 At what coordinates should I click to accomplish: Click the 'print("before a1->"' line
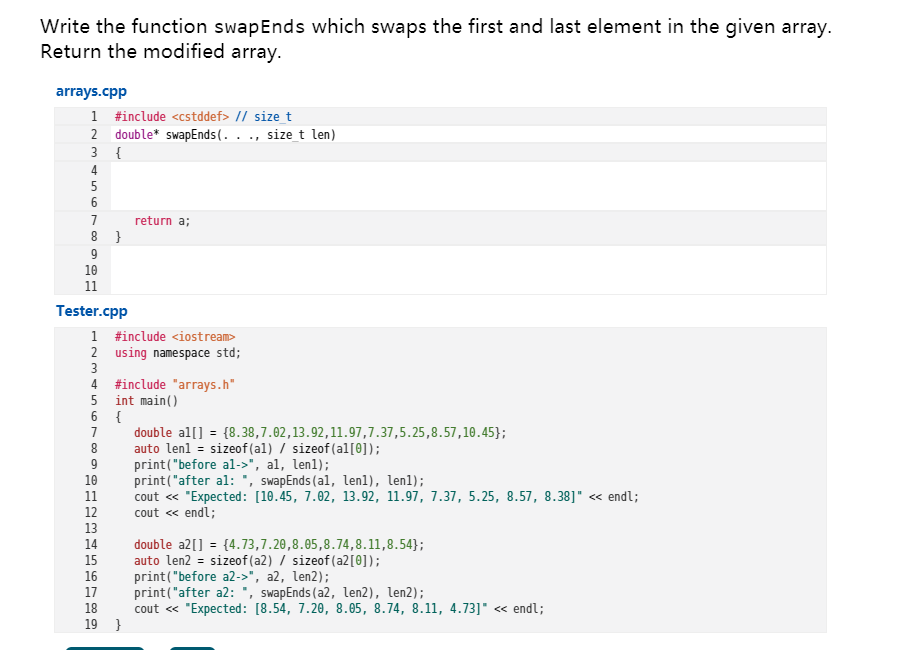click(x=232, y=465)
